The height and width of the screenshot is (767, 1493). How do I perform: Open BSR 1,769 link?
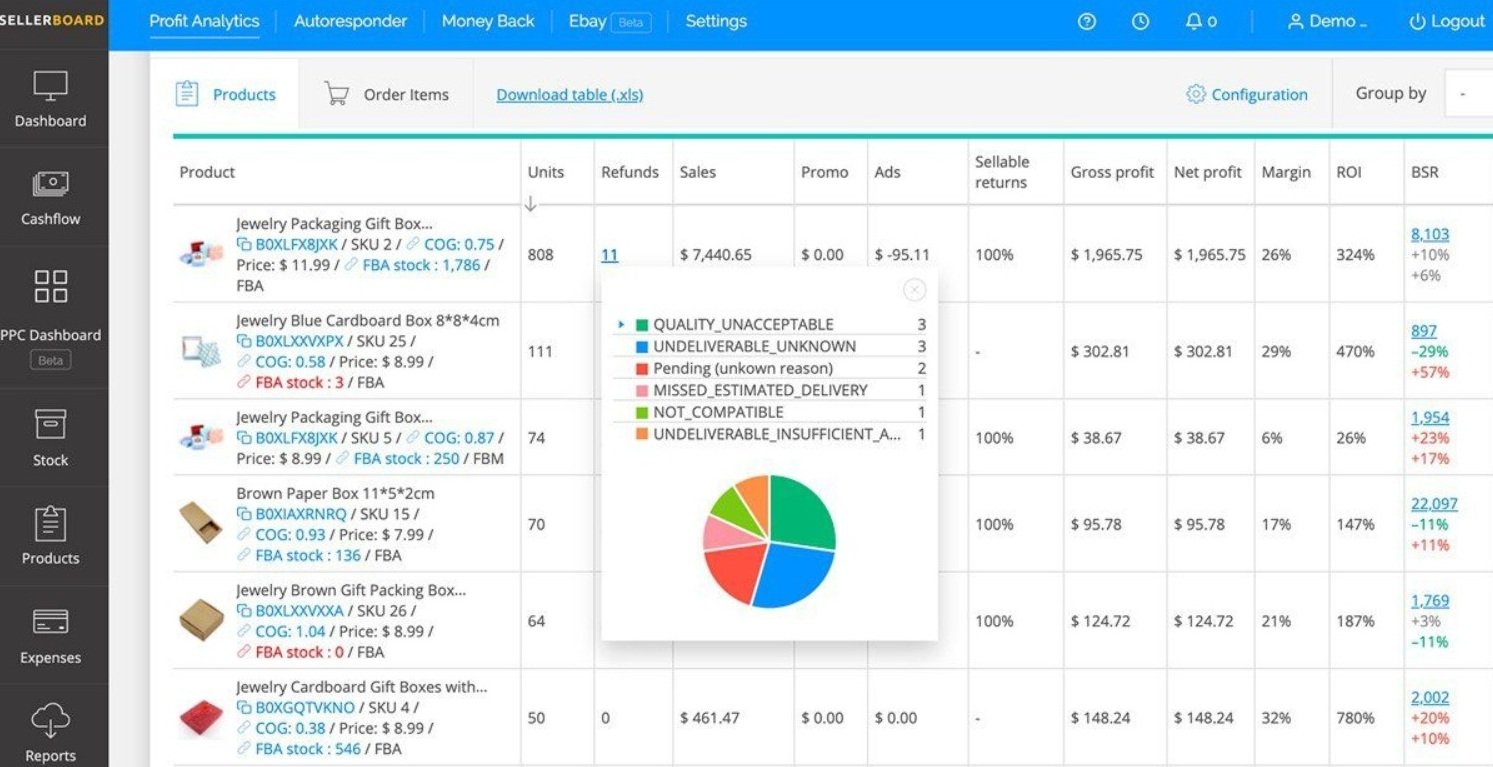(1430, 601)
